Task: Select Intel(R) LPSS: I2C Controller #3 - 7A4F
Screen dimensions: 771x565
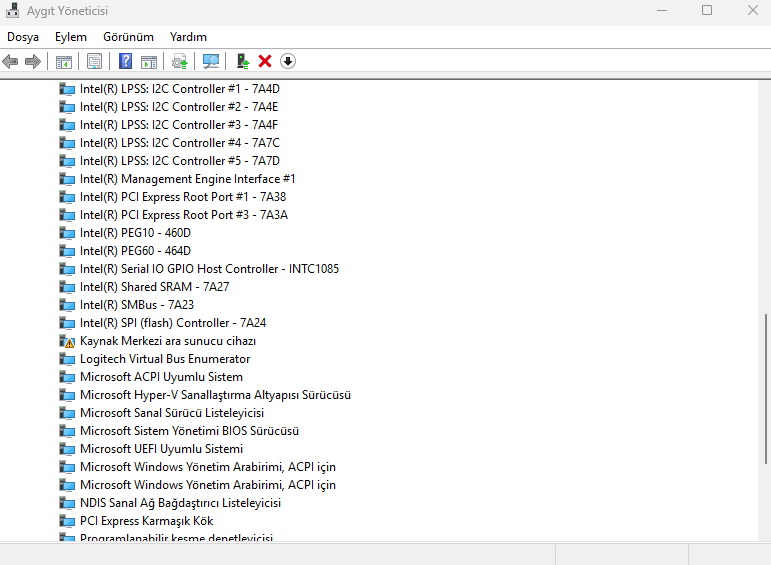Action: tap(179, 125)
